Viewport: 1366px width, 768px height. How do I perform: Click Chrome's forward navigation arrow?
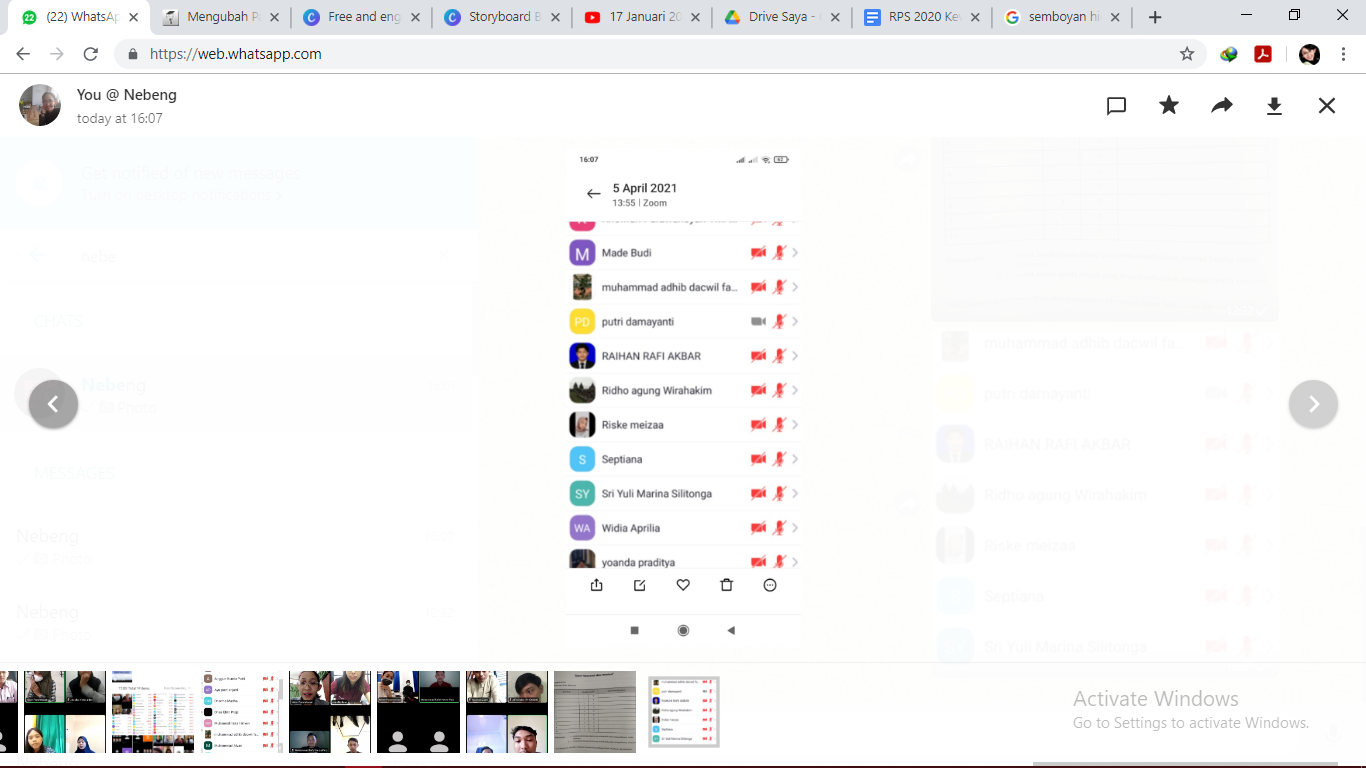[x=57, y=54]
